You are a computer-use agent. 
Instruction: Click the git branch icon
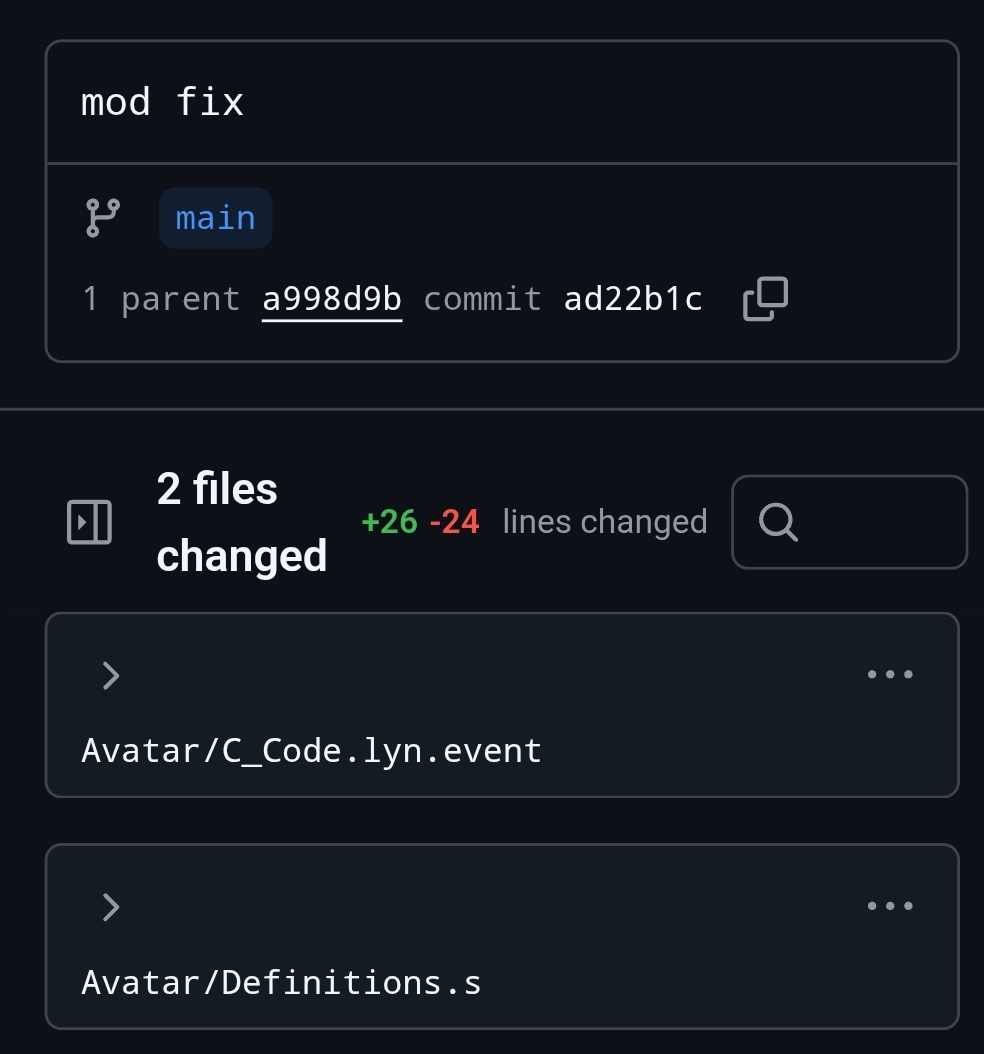click(102, 217)
